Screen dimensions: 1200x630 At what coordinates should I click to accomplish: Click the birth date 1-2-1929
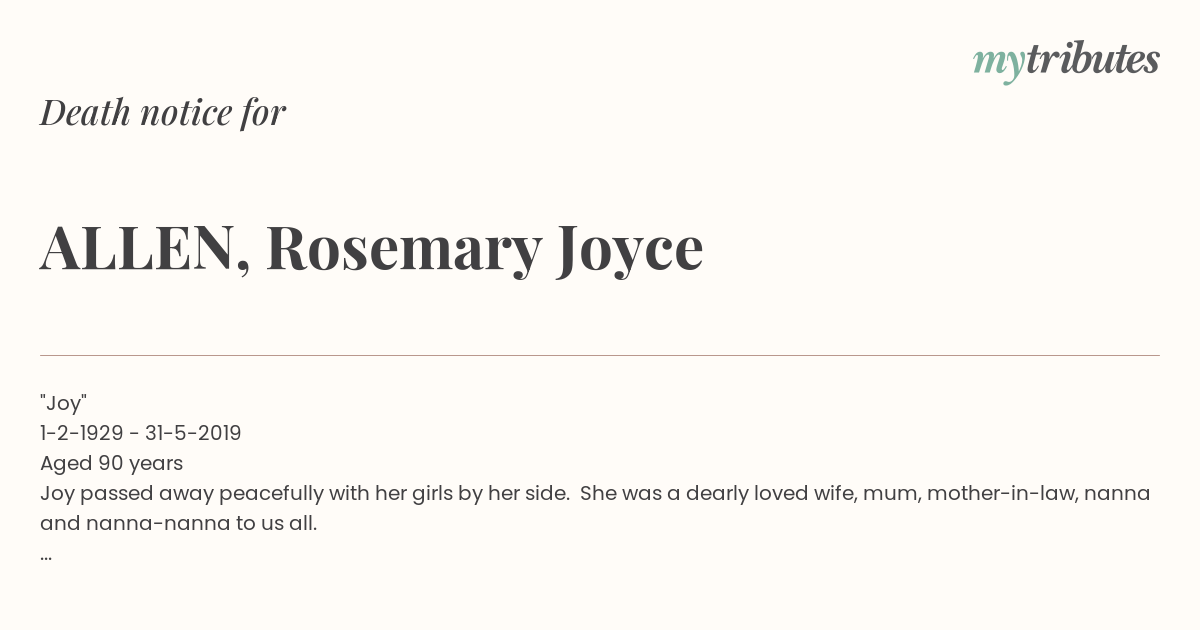[82, 433]
